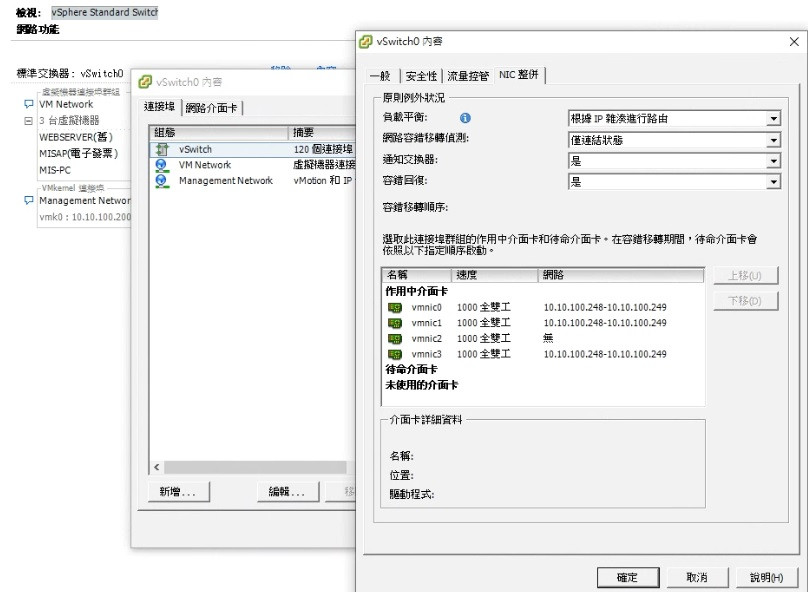Open the 網路介面卡 tab in back dialog
This screenshot has width=808, height=593.
[211, 108]
